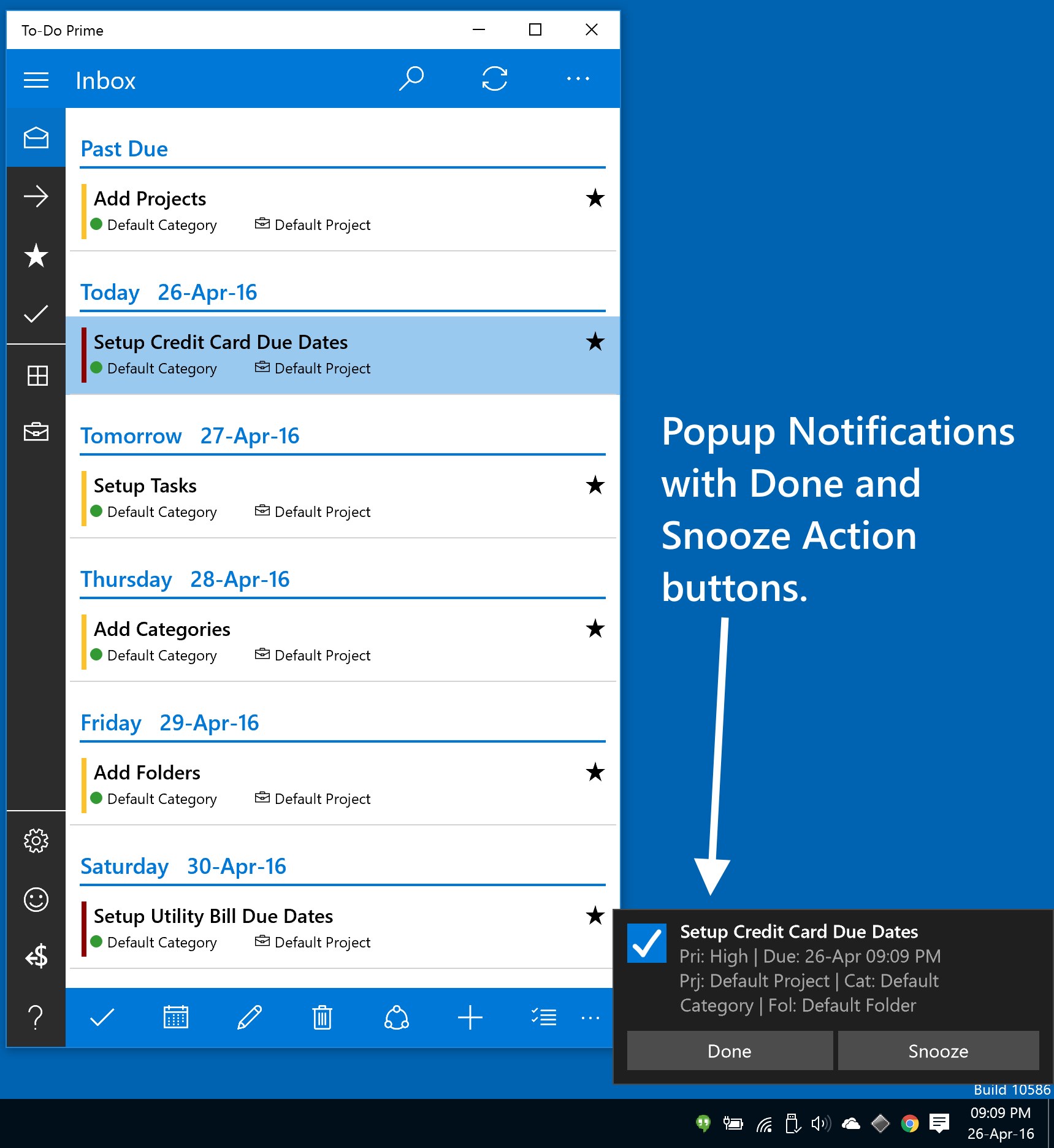Toggle the star on Add Folders
Image resolution: width=1054 pixels, height=1148 pixels.
coord(595,772)
